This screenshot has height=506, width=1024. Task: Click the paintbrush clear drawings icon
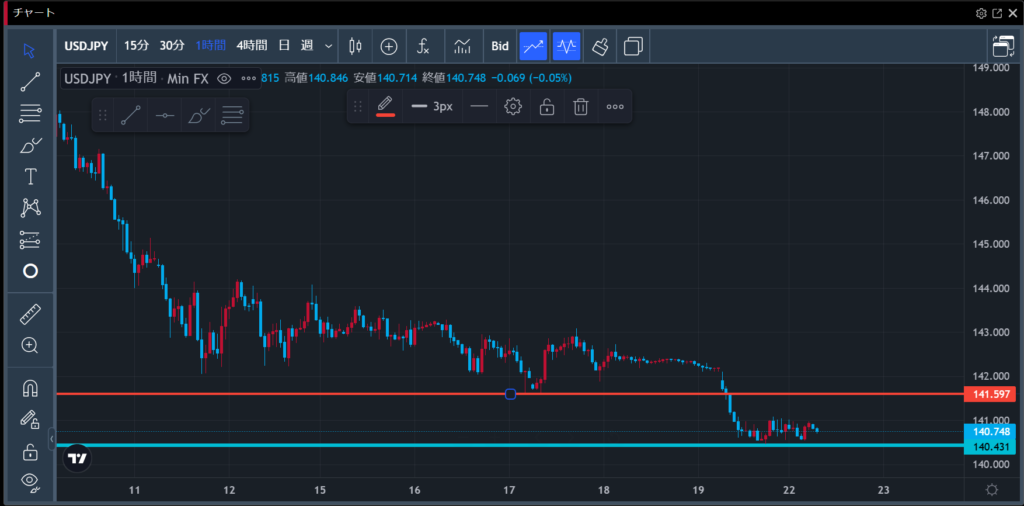[600, 46]
